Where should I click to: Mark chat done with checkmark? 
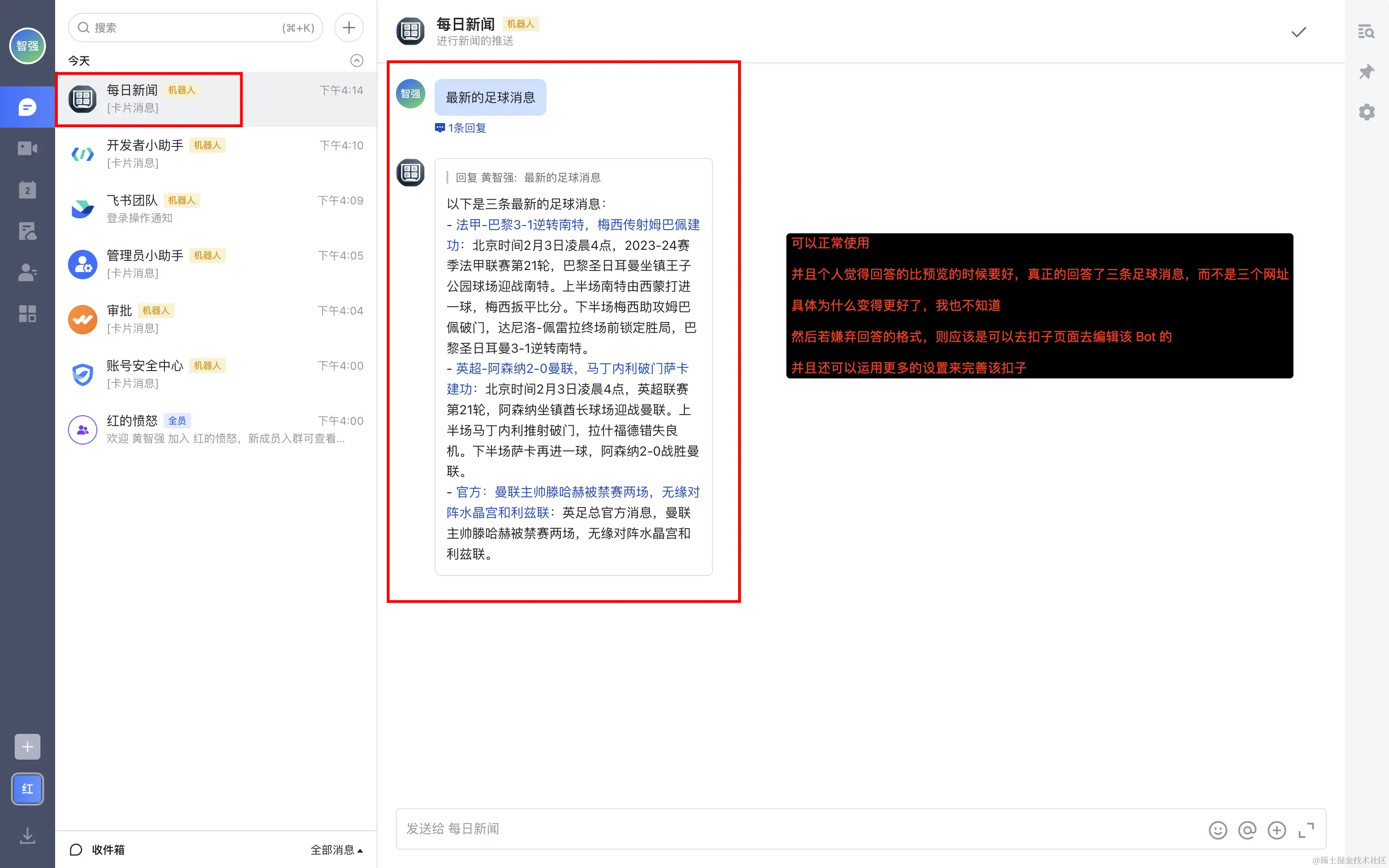coord(1299,32)
